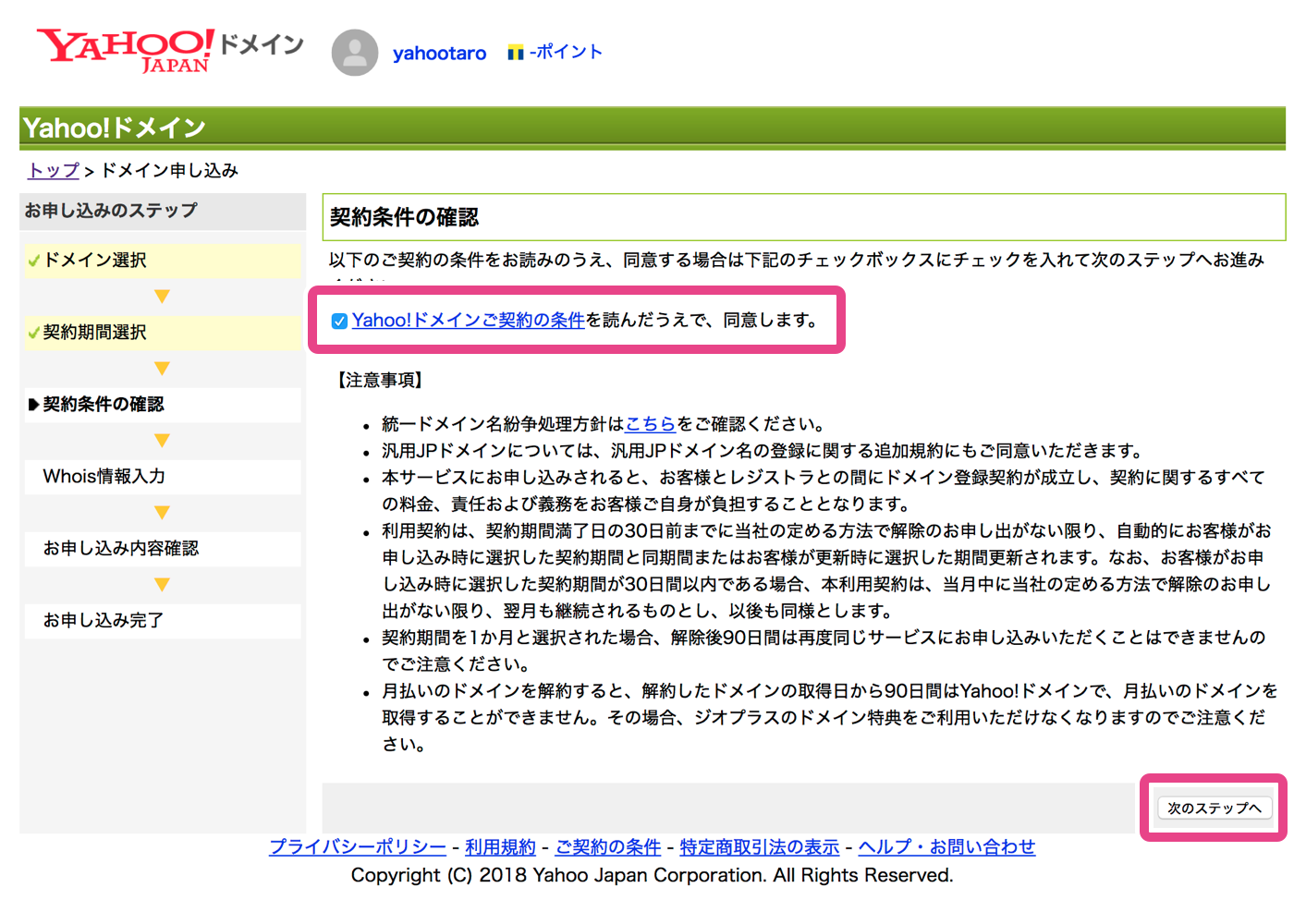The height and width of the screenshot is (924, 1294).
Task: Click the T-Point icon in header
Action: coord(515,53)
